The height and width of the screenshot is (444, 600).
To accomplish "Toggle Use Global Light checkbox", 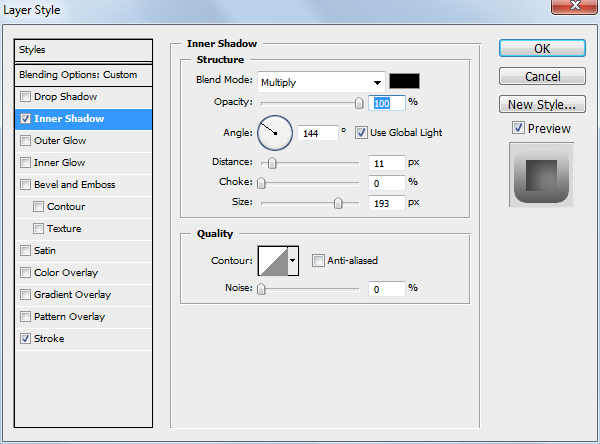I will [x=362, y=132].
